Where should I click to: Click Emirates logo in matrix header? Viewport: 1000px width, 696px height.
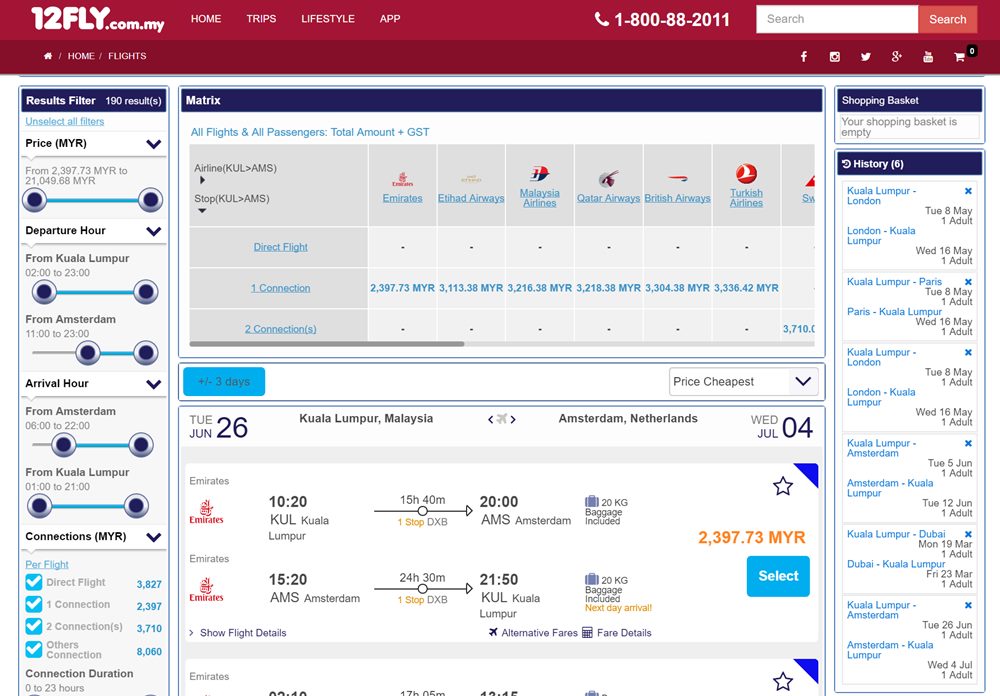click(402, 179)
